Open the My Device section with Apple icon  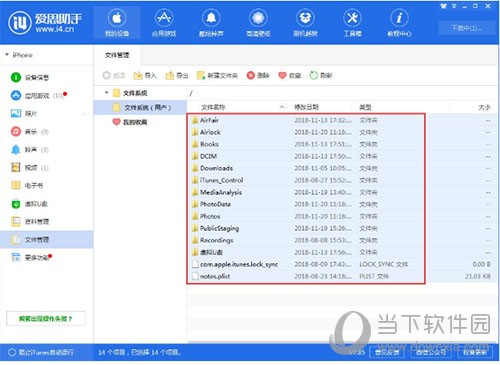[117, 23]
